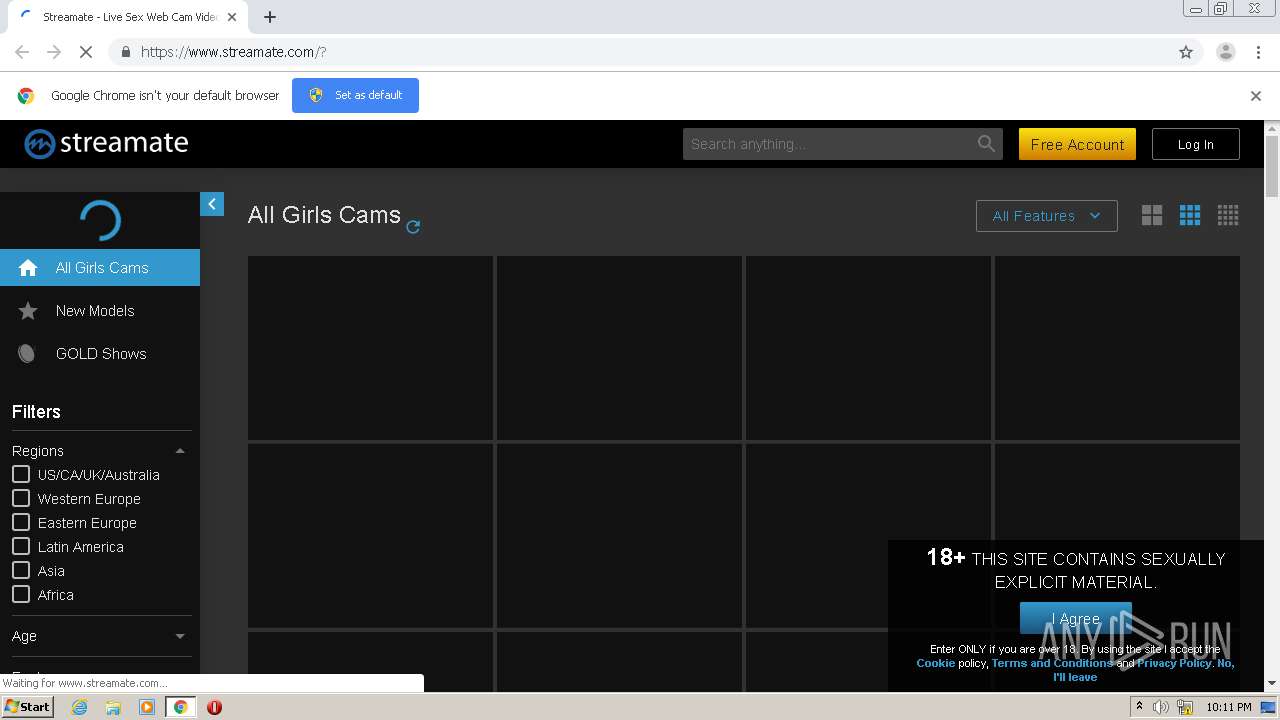Switch to medium grid view
The image size is (1280, 720).
click(x=1190, y=215)
